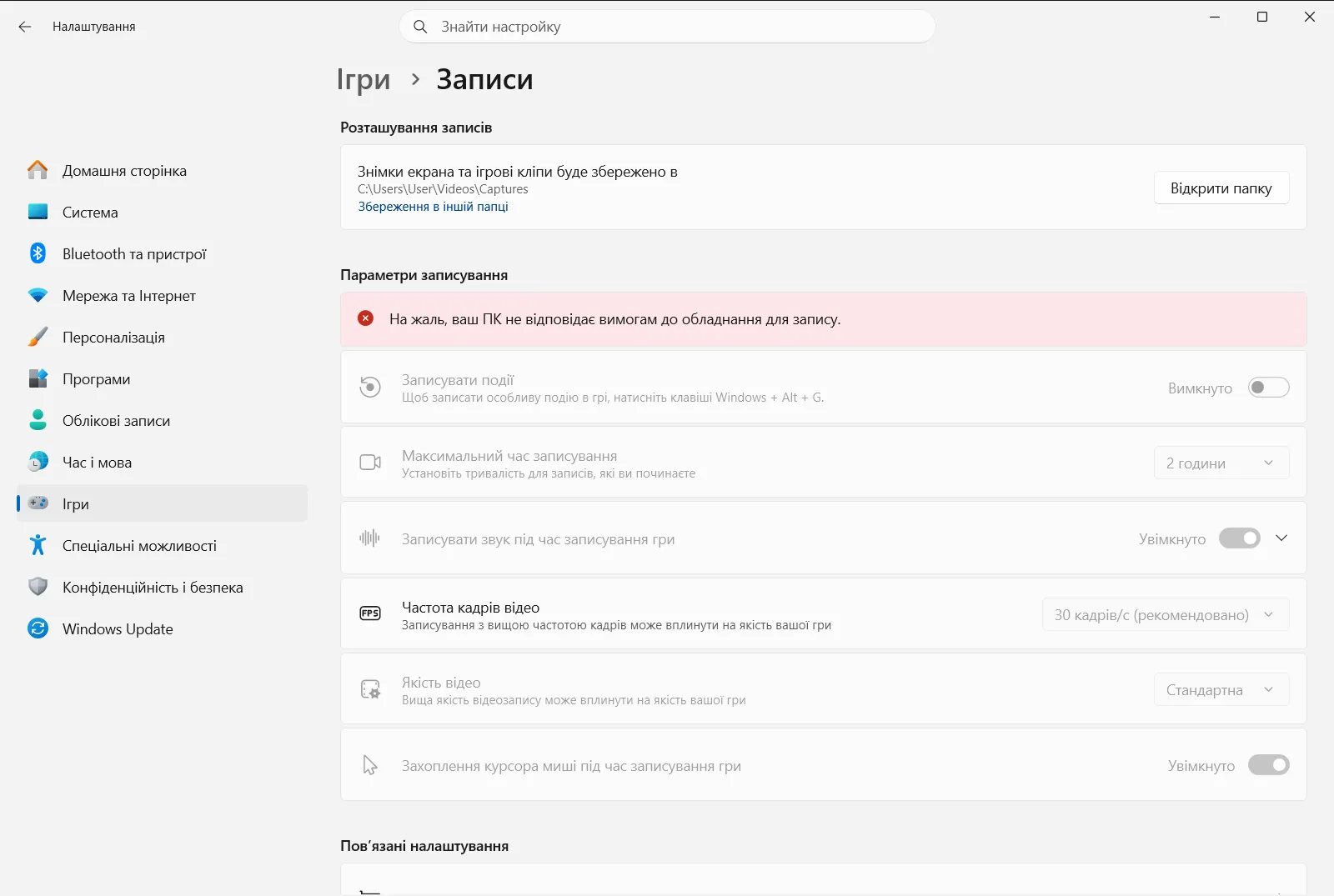Click the Відкрити папку button
Viewport: 1334px width, 896px height.
coord(1221,188)
